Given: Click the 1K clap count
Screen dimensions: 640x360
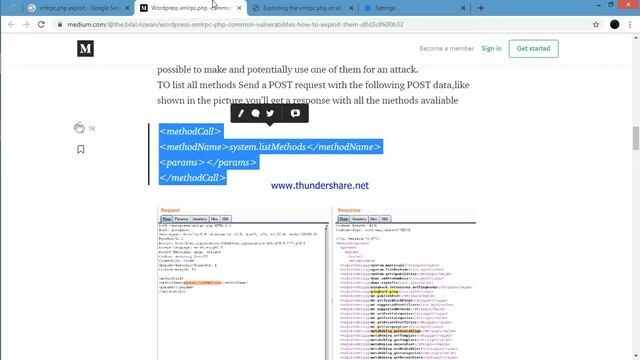Looking at the screenshot, I should coord(92,129).
